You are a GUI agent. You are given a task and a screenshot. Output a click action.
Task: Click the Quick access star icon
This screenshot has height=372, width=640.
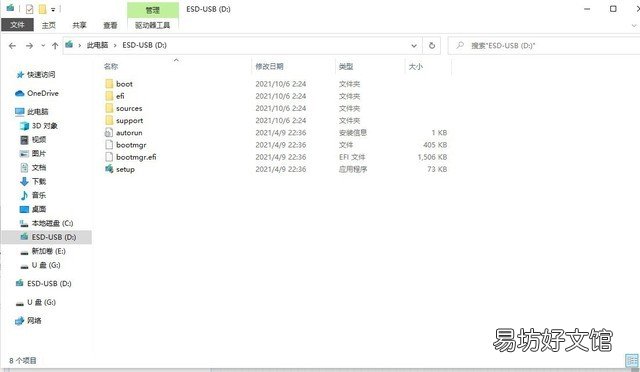(20, 75)
